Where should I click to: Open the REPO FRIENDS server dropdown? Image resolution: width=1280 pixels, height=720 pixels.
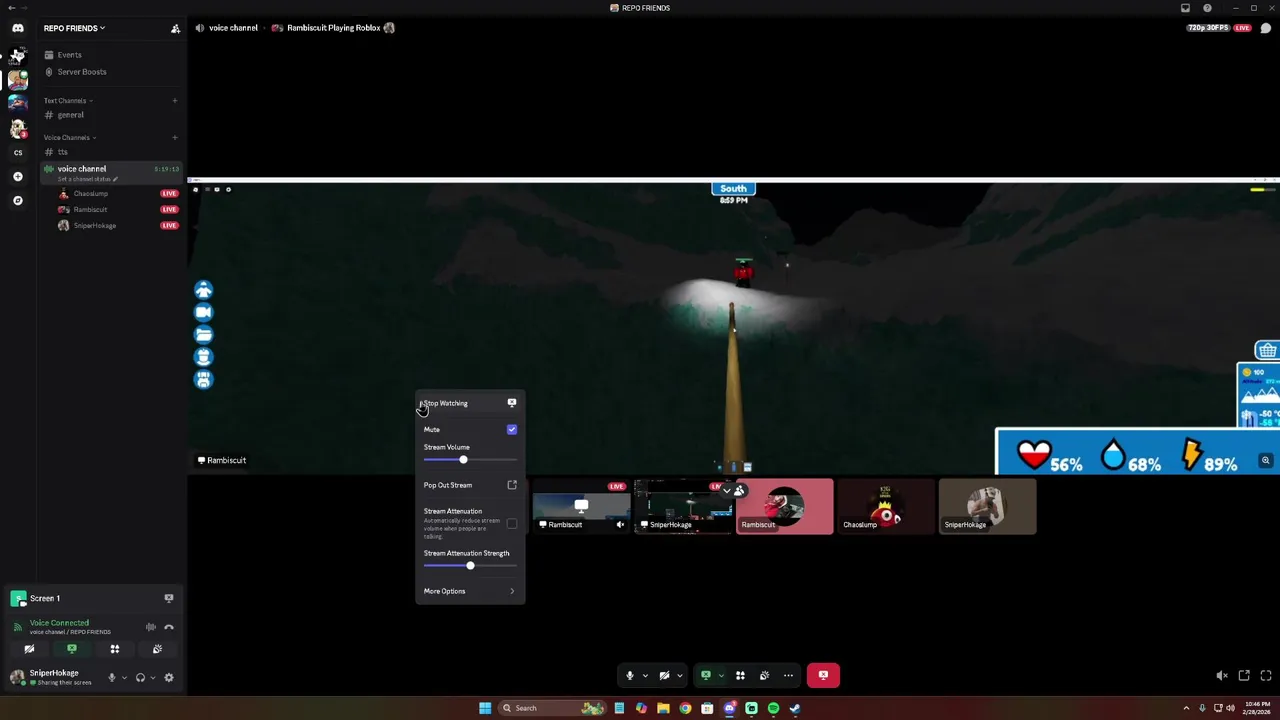[x=74, y=28]
